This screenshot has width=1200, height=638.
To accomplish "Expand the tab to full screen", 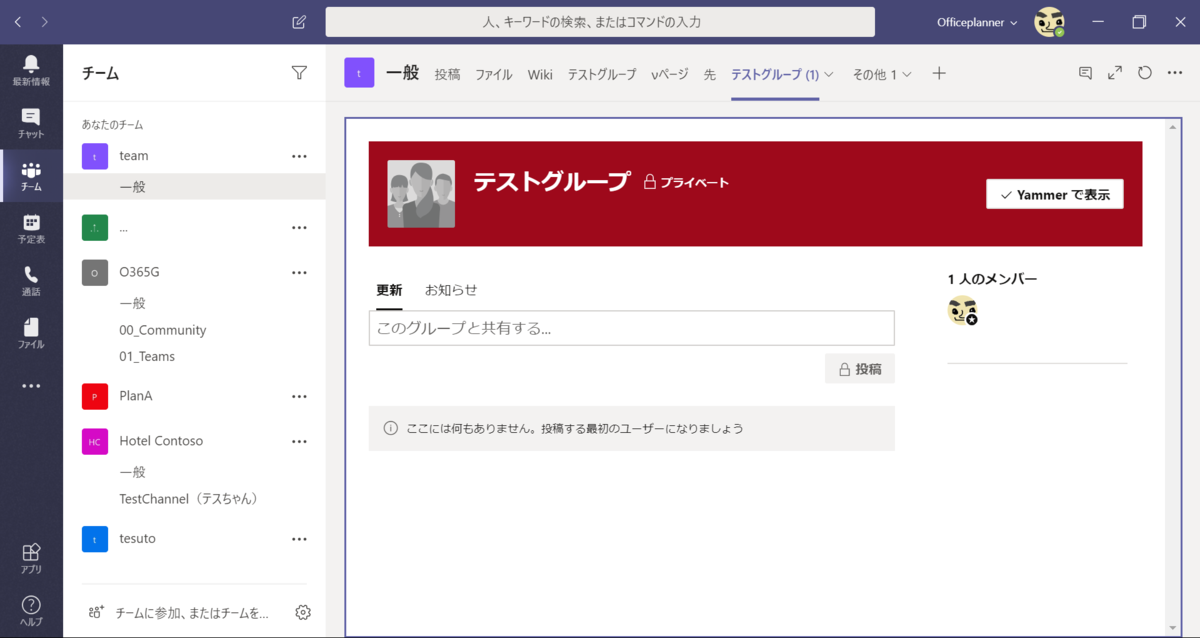I will click(1115, 73).
